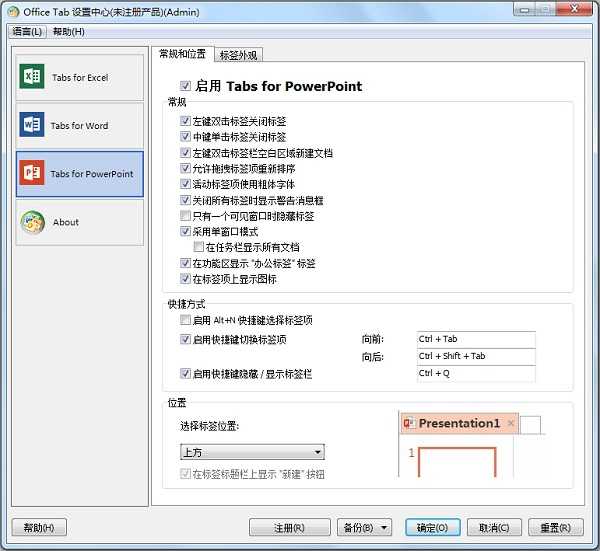Click the 确定(O) button
The height and width of the screenshot is (551, 600).
point(432,528)
